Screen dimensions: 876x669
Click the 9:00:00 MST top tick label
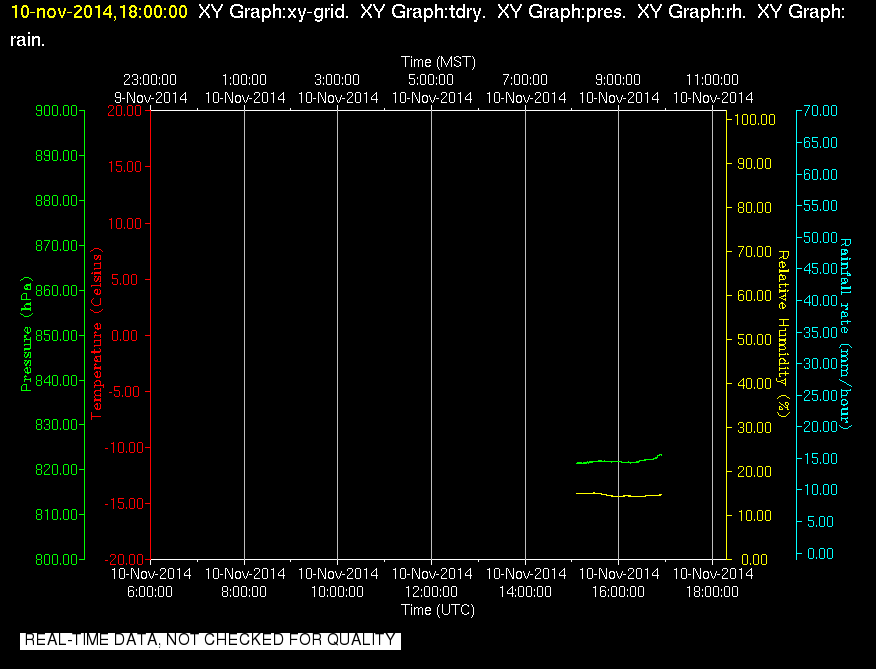(618, 80)
